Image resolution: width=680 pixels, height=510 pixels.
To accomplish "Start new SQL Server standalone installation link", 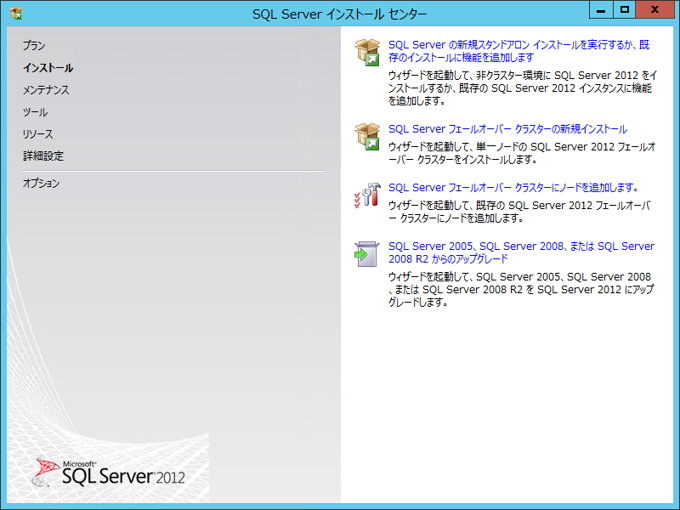I will click(x=519, y=51).
